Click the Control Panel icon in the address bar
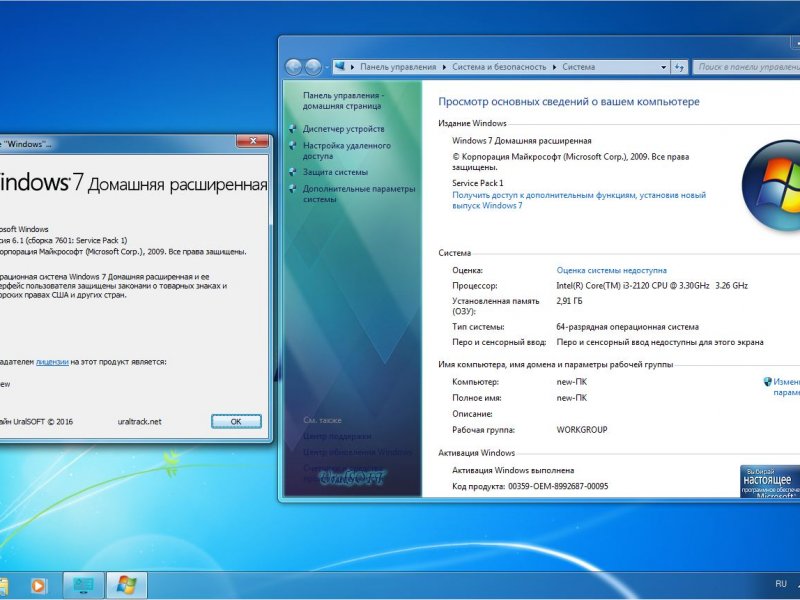 pyautogui.click(x=340, y=66)
